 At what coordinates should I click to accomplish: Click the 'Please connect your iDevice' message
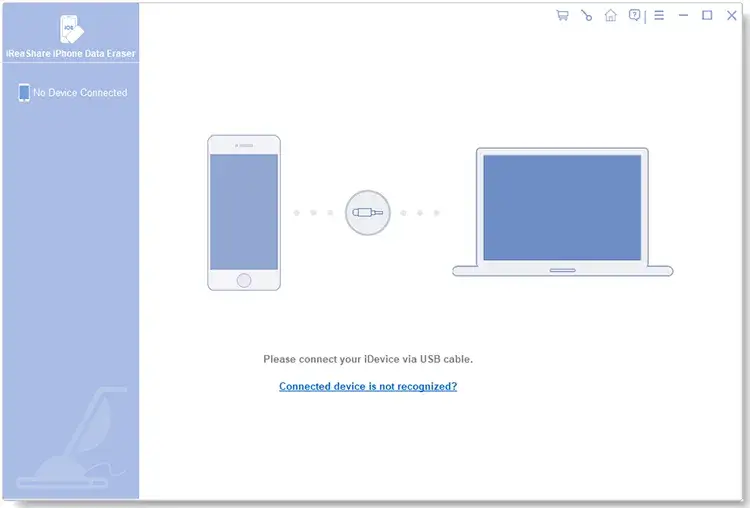tap(368, 358)
